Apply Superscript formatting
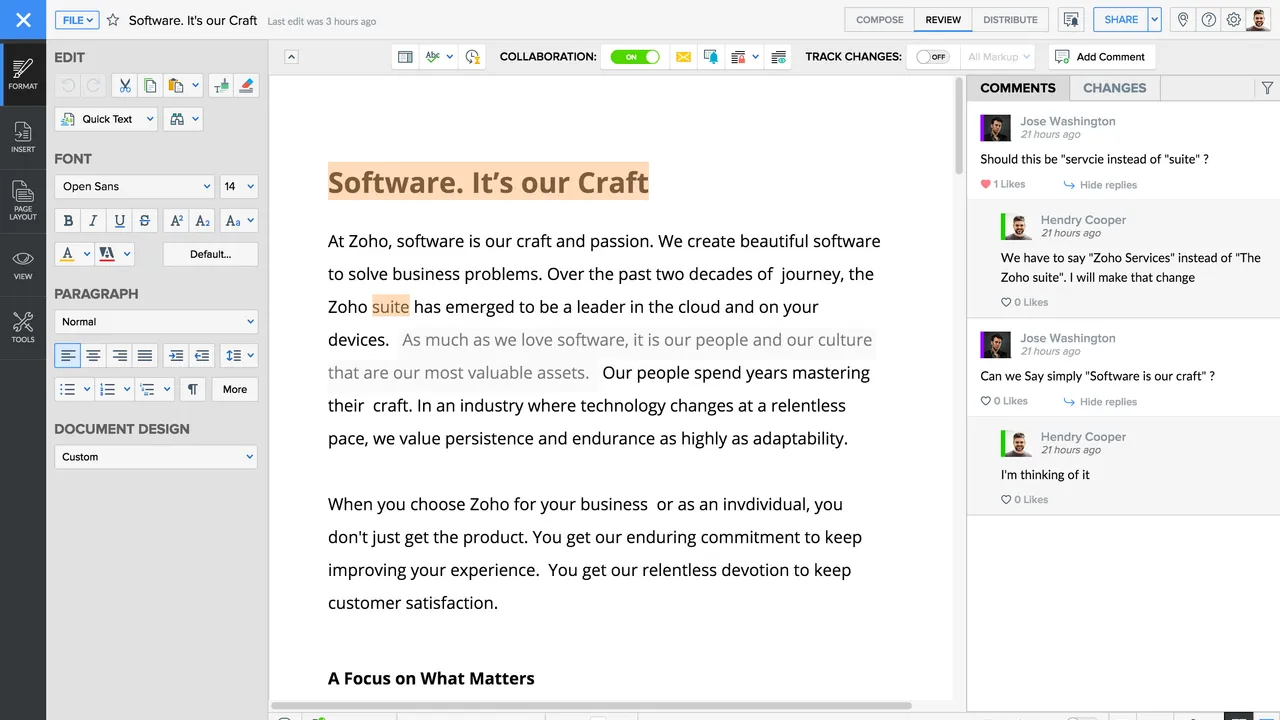Screen dimensions: 1280x720 pos(176,221)
